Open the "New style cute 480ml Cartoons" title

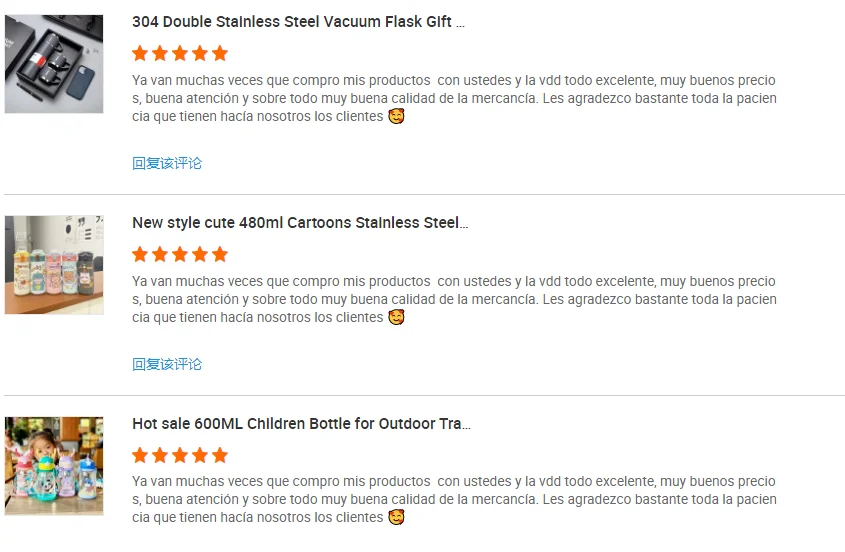pos(300,223)
